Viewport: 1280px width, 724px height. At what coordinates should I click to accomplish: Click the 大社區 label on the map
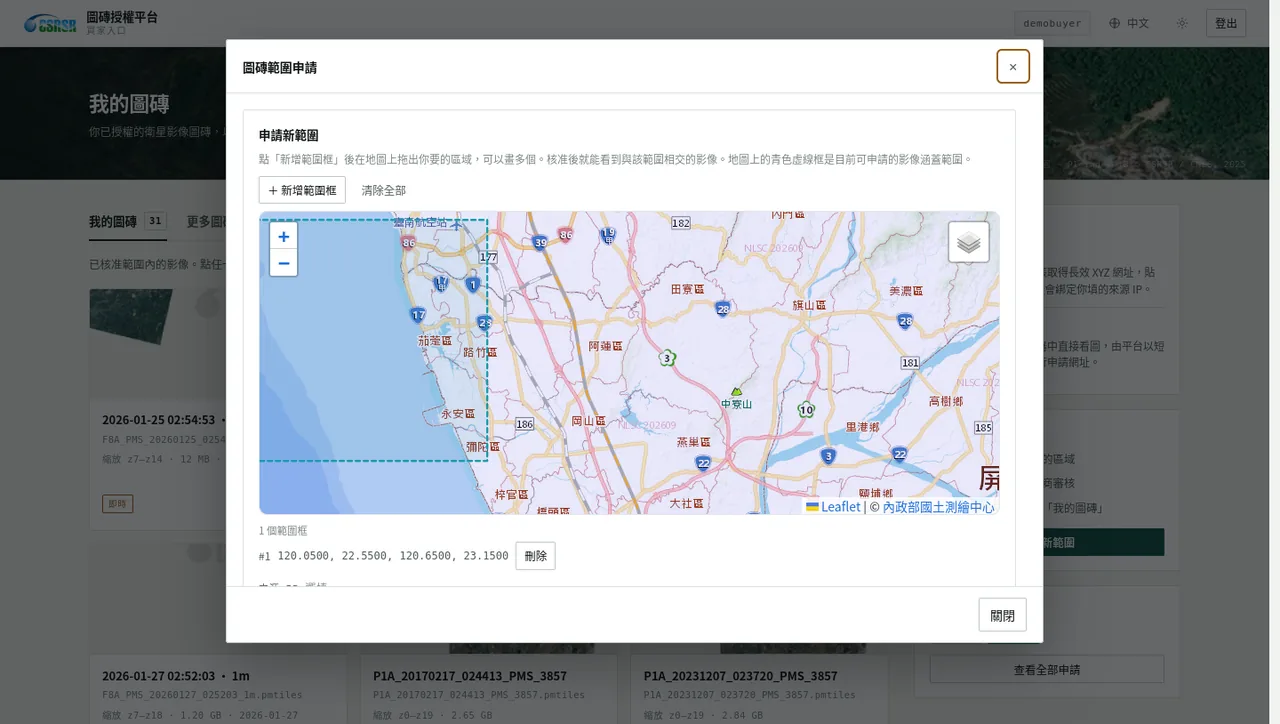(x=688, y=503)
